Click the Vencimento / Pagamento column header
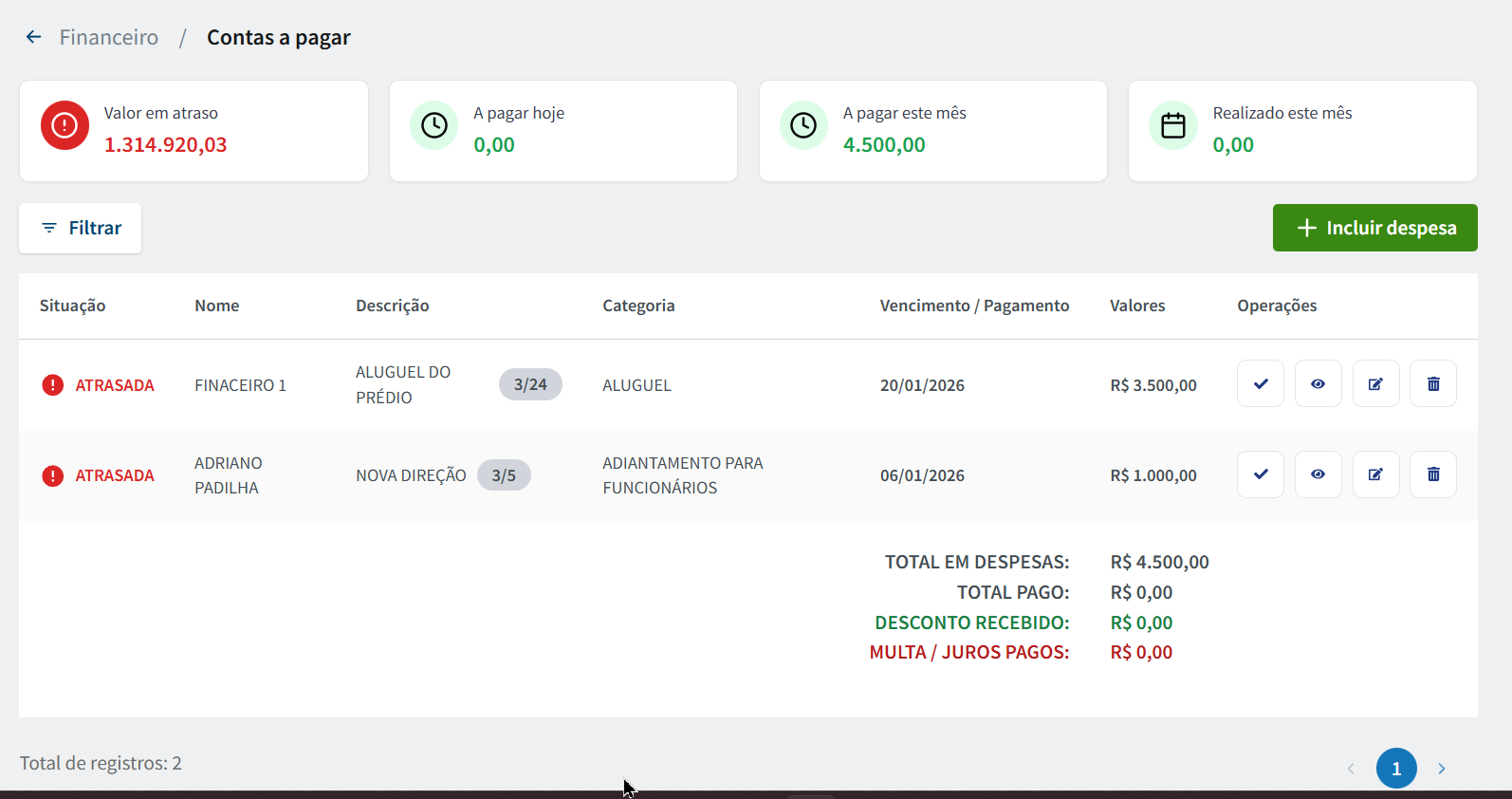Screen dimensions: 1512x799 pyautogui.click(x=974, y=306)
